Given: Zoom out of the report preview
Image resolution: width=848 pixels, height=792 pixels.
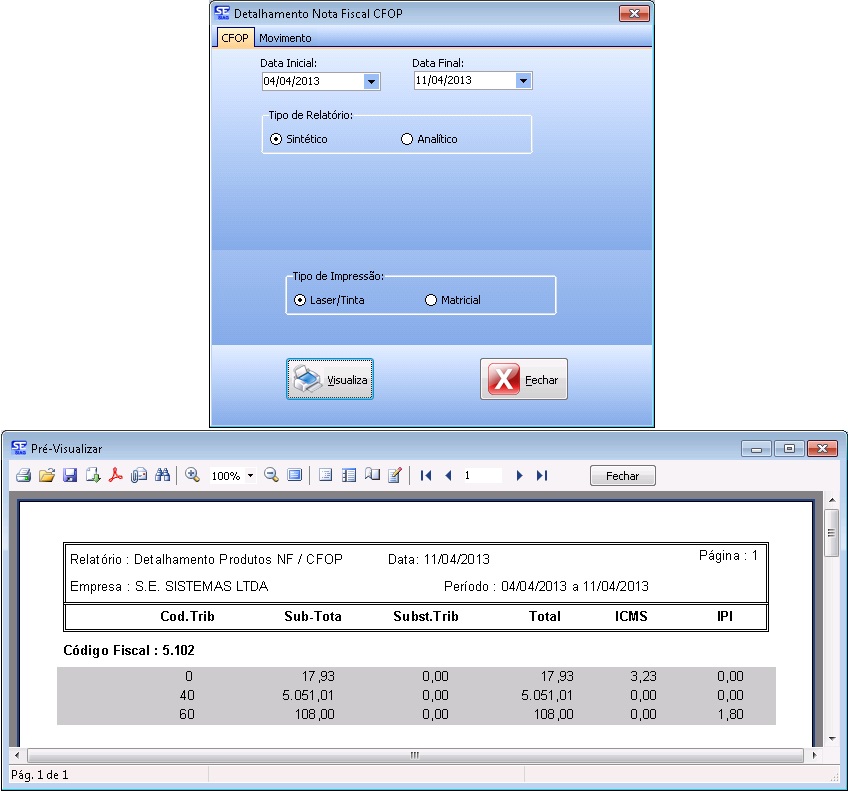Looking at the screenshot, I should click(271, 476).
